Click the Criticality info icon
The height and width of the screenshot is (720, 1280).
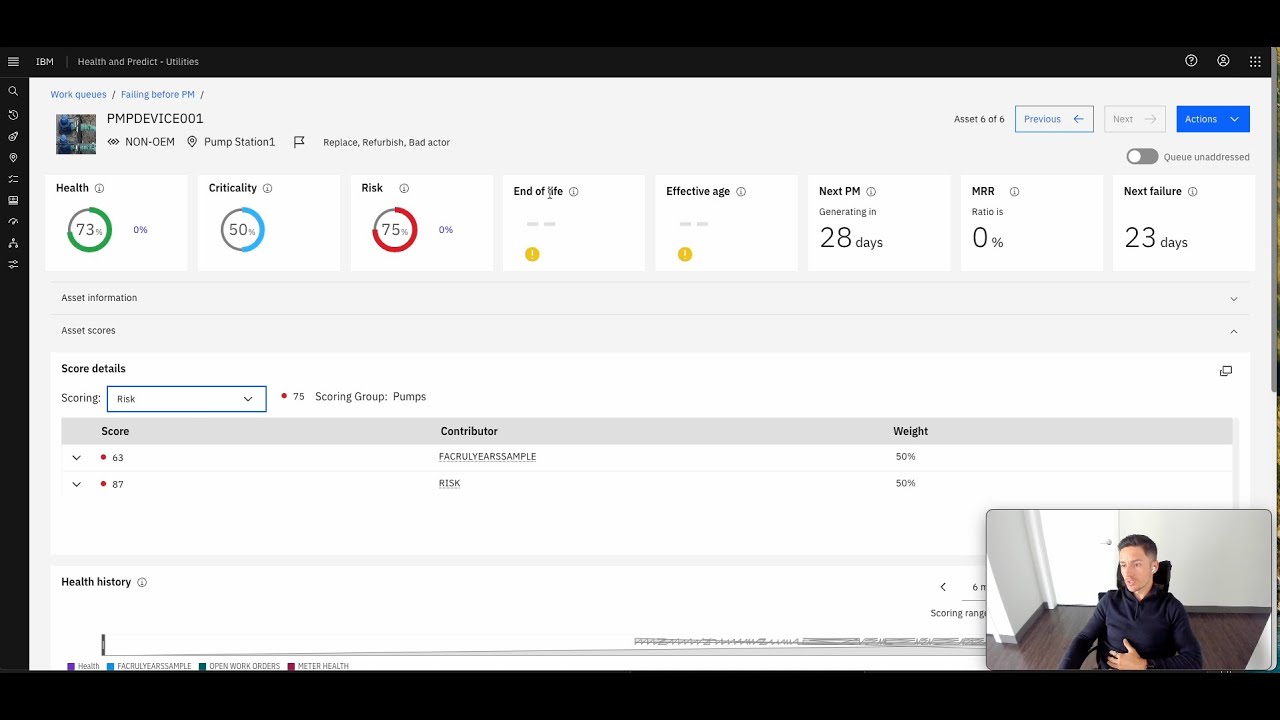click(x=267, y=188)
